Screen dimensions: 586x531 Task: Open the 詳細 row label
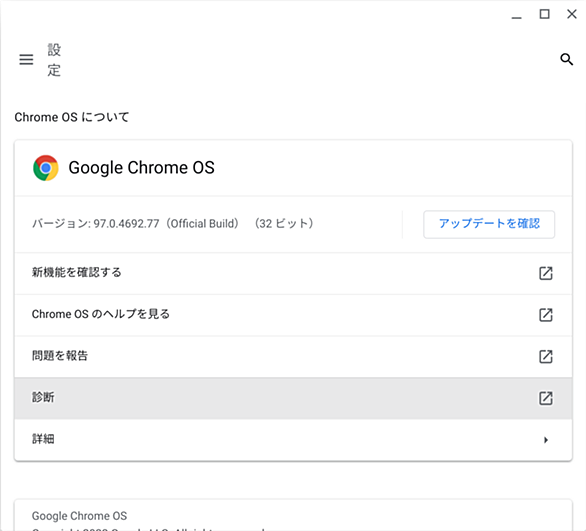43,439
